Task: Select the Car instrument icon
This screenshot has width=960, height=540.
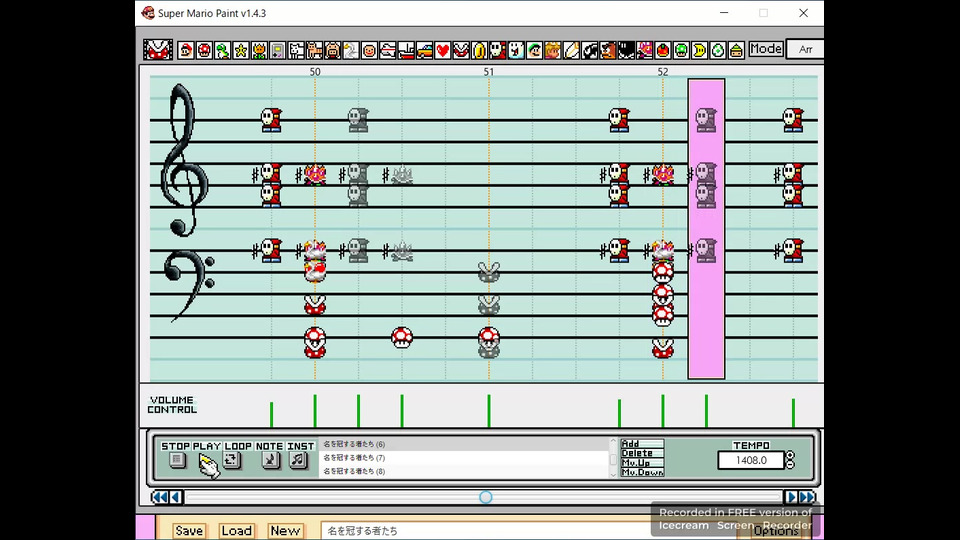Action: (x=424, y=50)
